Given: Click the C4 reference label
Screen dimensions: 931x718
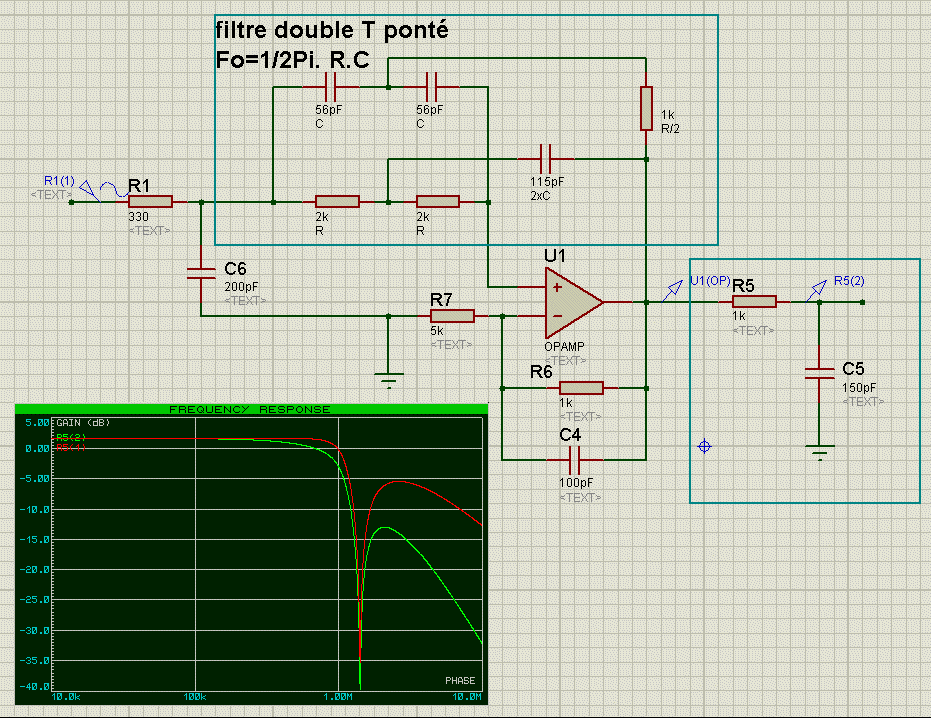Looking at the screenshot, I should (x=570, y=435).
